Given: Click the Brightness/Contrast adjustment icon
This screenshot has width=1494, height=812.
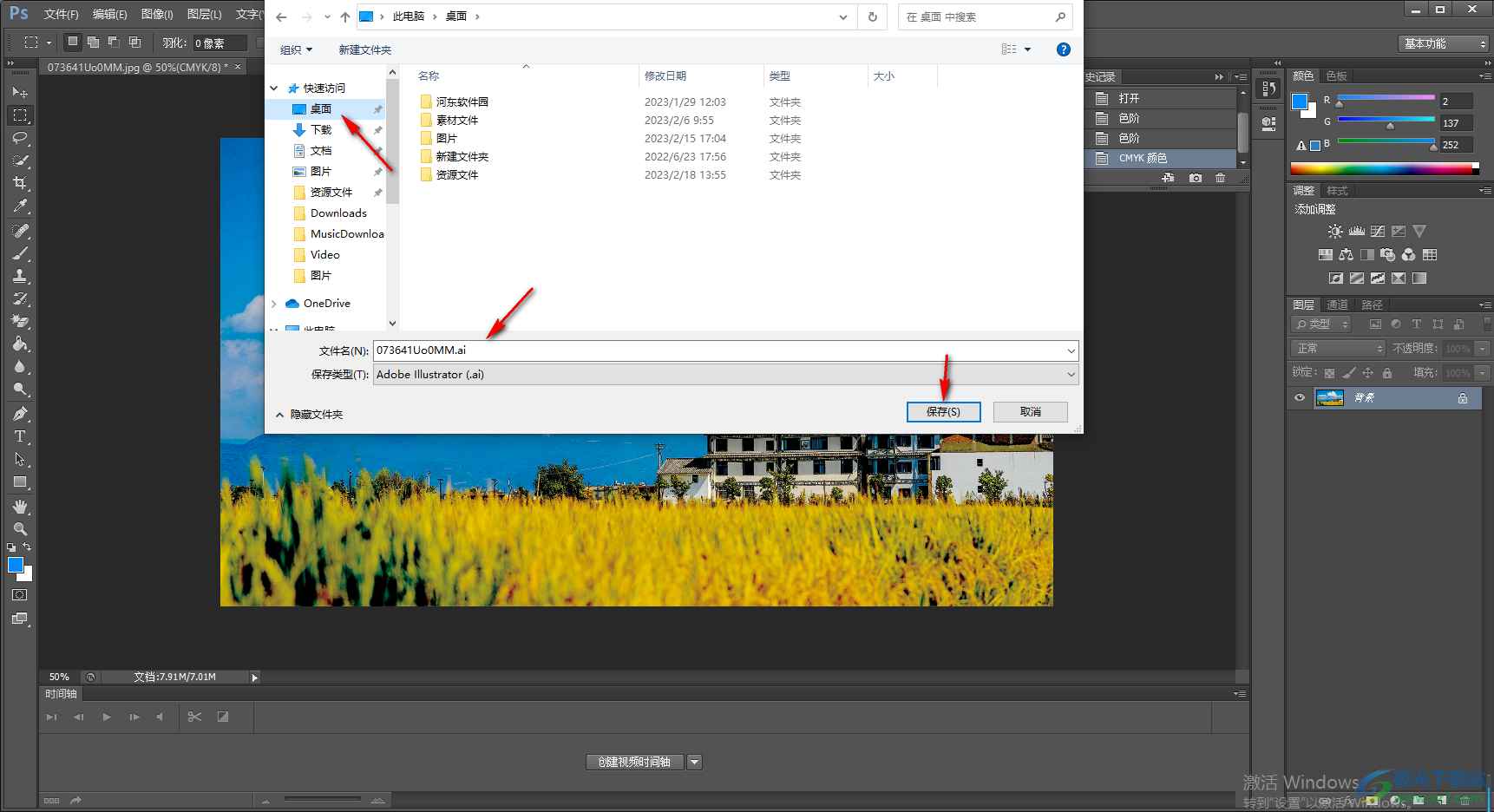Looking at the screenshot, I should 1335,232.
